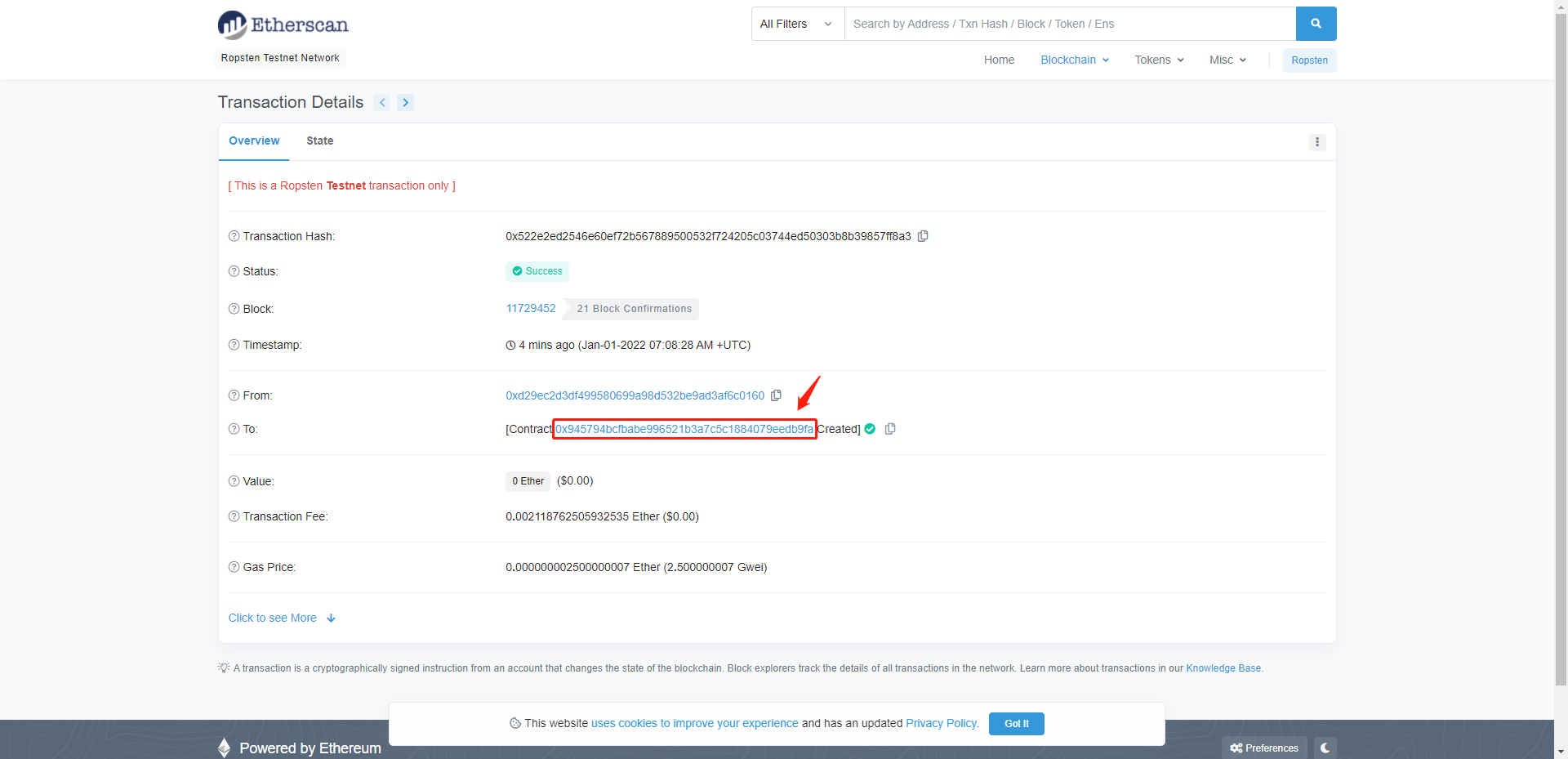Screen dimensions: 1568x759
Task: Open uses cookies to improve link
Action: click(x=694, y=723)
